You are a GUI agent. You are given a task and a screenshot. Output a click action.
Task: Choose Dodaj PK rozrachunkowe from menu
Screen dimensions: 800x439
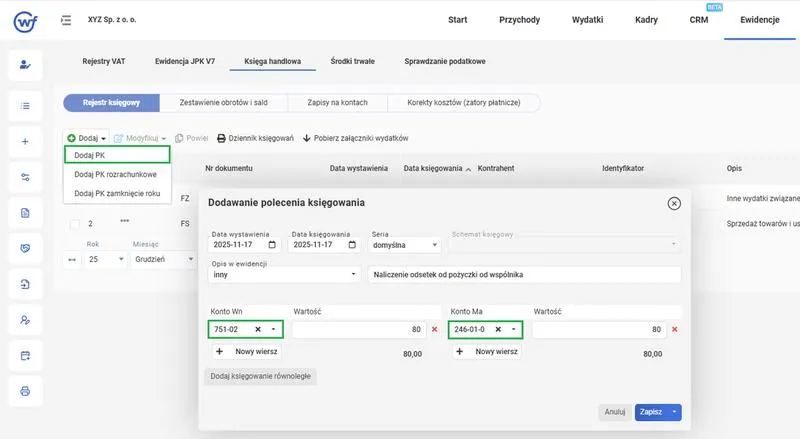click(117, 174)
